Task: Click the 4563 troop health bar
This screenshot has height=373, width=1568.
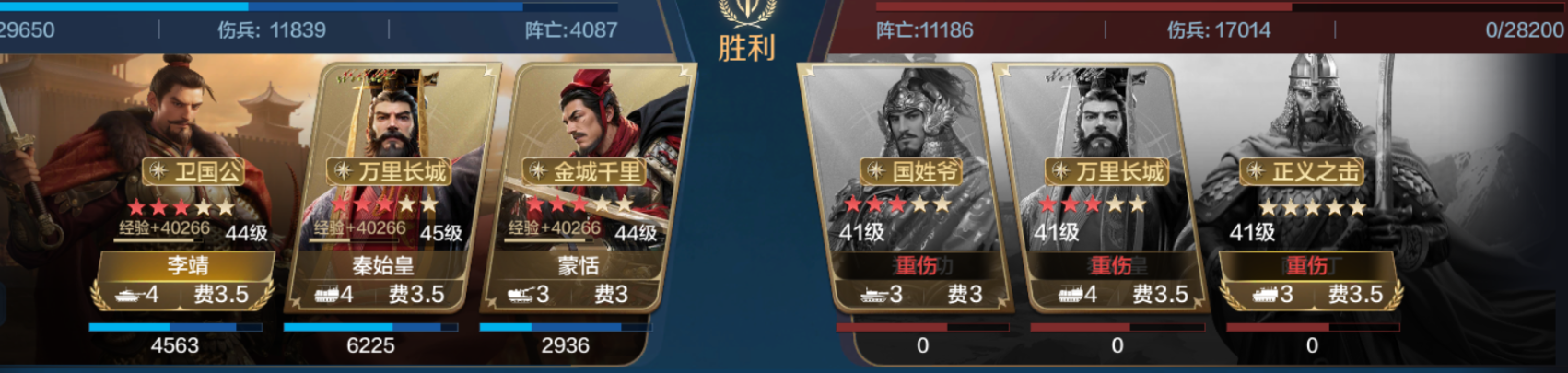Action: 175,327
